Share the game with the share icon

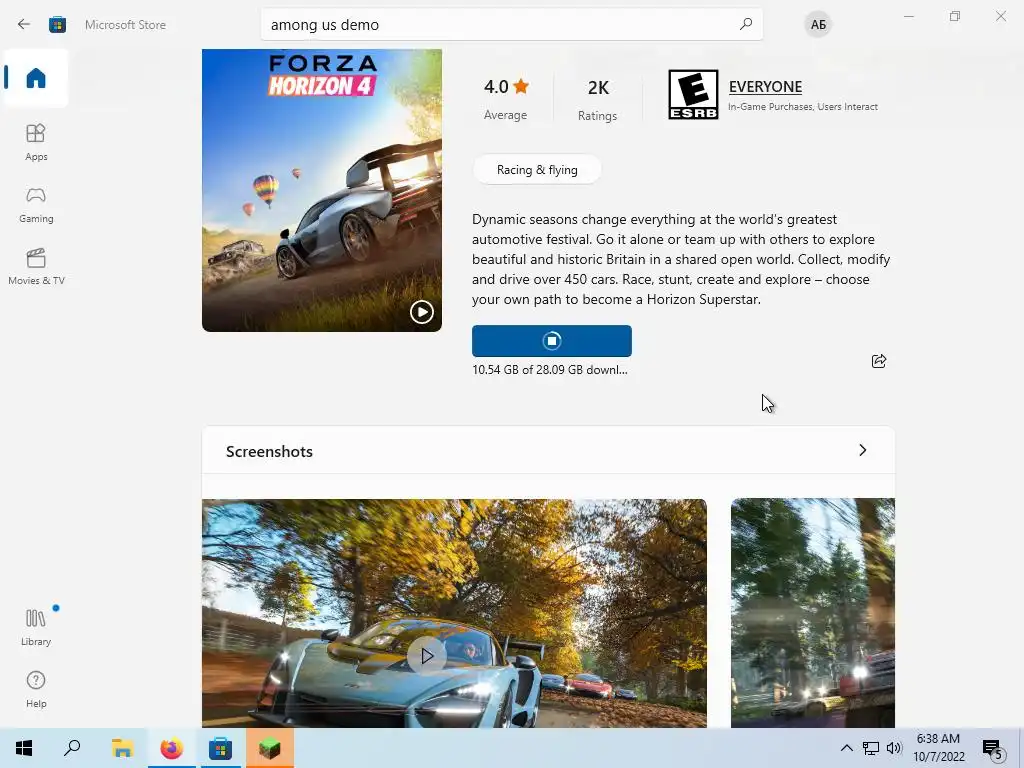click(x=879, y=361)
